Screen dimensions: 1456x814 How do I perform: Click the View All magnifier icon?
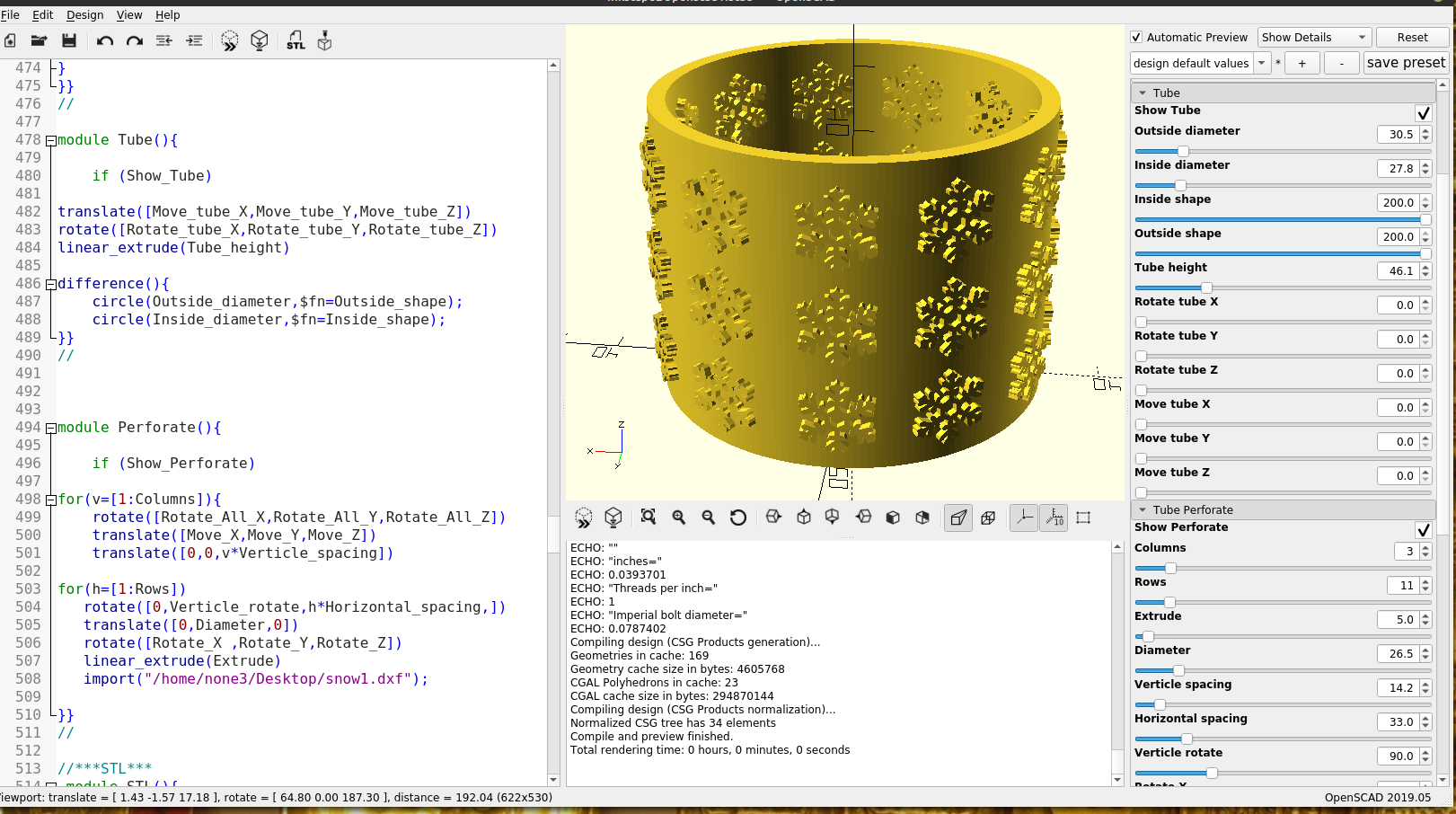pyautogui.click(x=649, y=518)
